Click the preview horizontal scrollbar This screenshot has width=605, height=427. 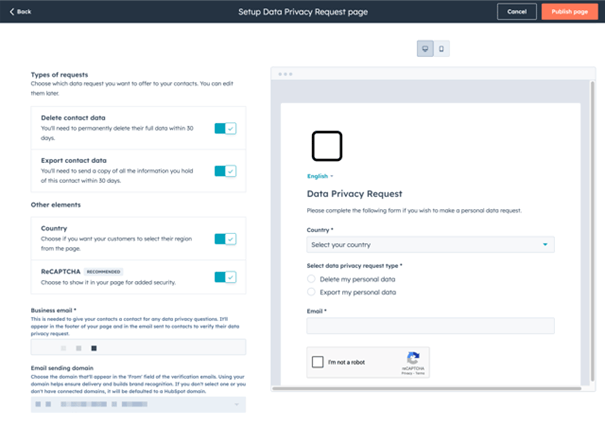click(x=427, y=388)
